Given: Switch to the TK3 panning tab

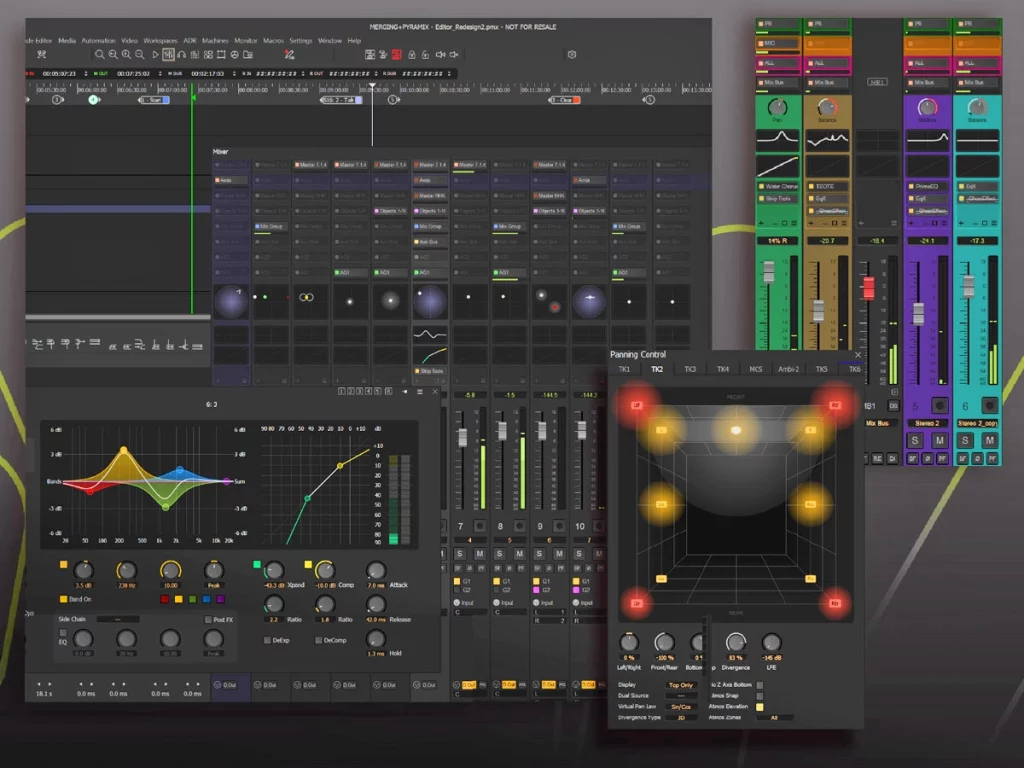Looking at the screenshot, I should point(689,369).
